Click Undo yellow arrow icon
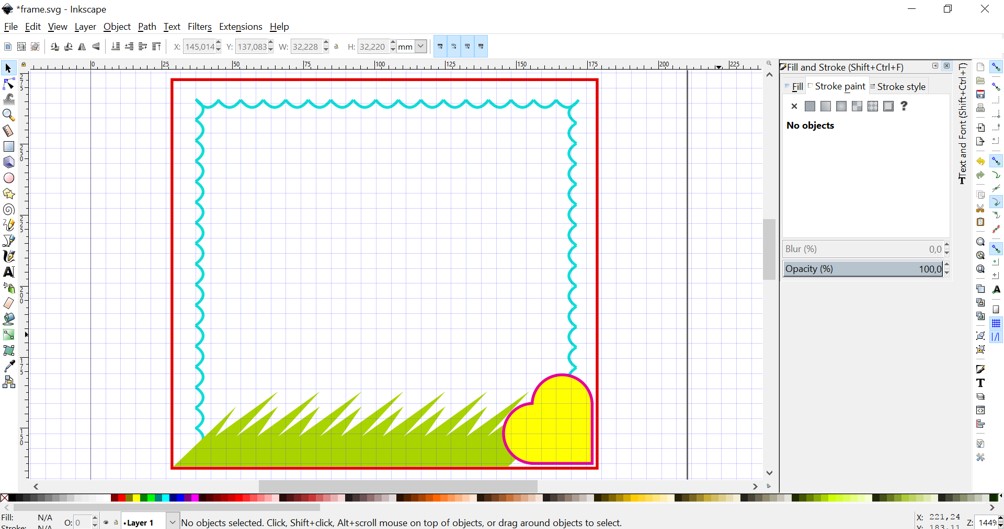 980,161
